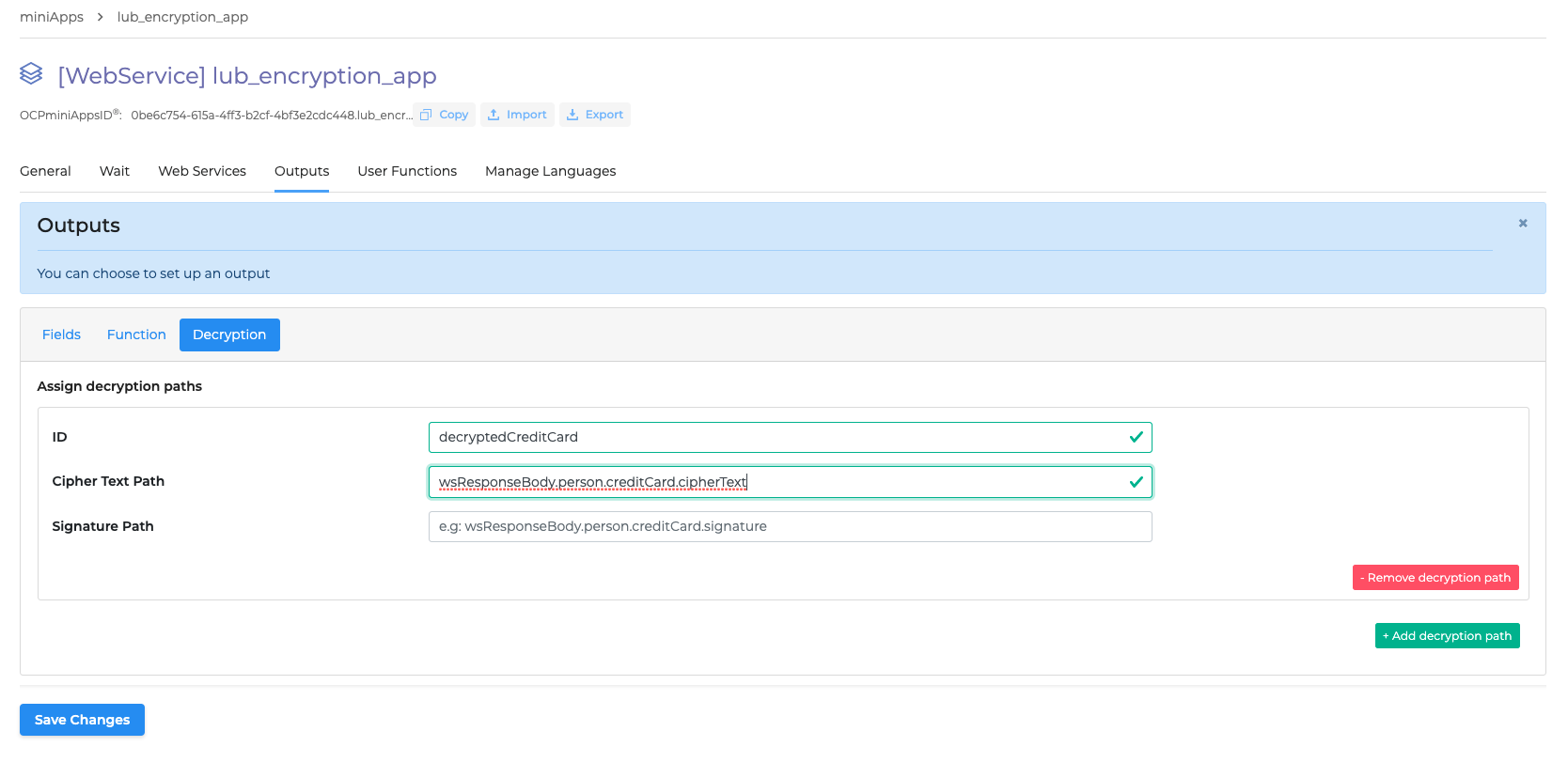Image resolution: width=1568 pixels, height=778 pixels.
Task: Export the miniApp
Action: click(595, 115)
